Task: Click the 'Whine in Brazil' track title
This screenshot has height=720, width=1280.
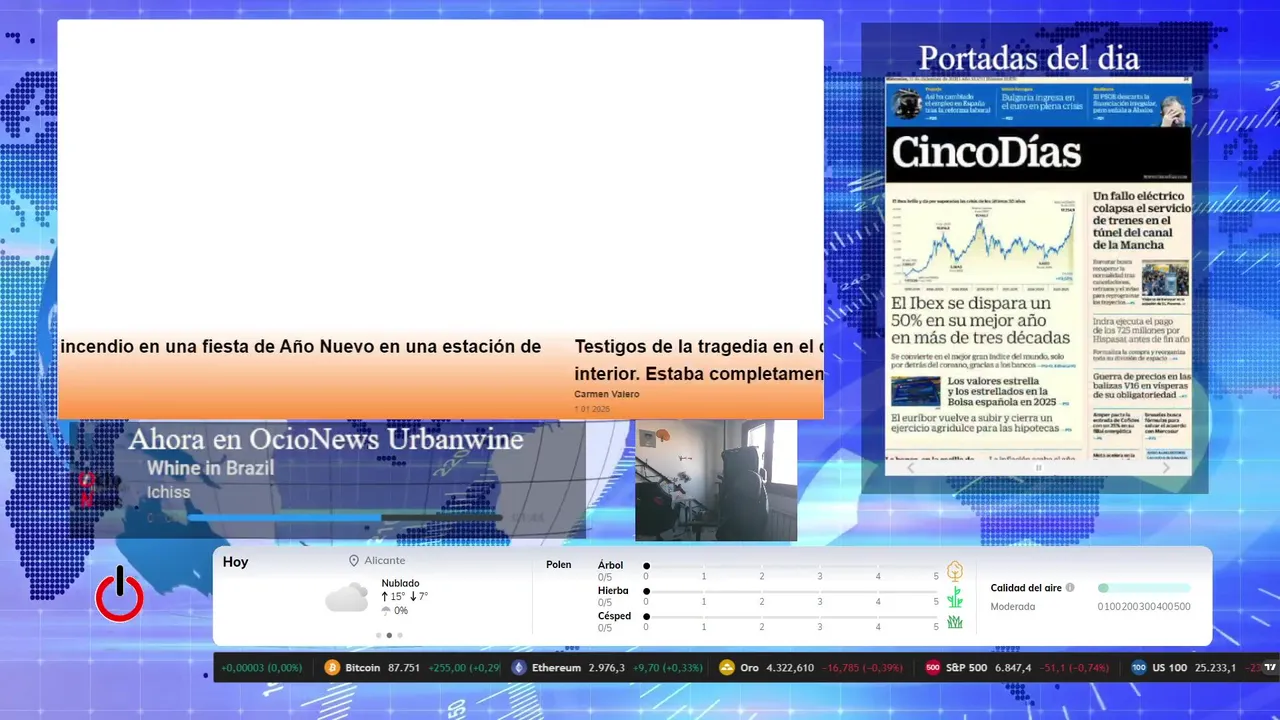Action: (x=210, y=468)
